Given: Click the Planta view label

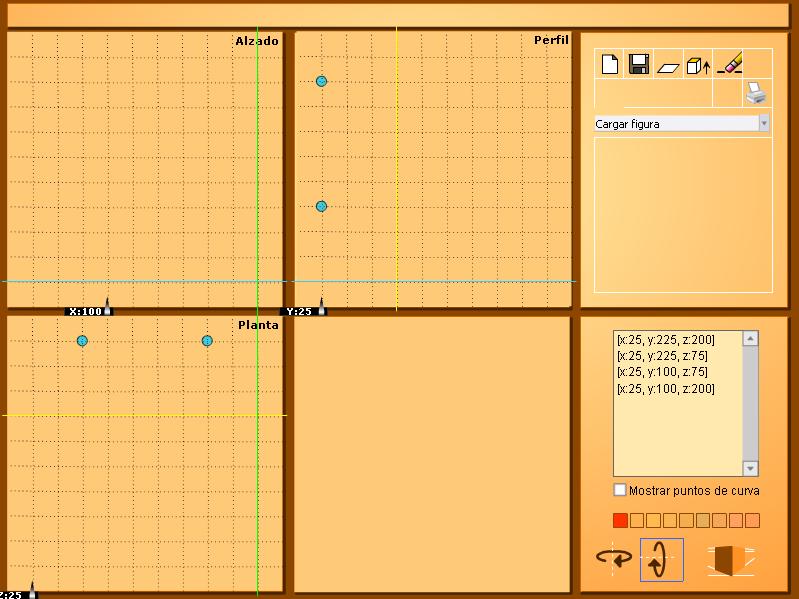Looking at the screenshot, I should pyautogui.click(x=258, y=325).
